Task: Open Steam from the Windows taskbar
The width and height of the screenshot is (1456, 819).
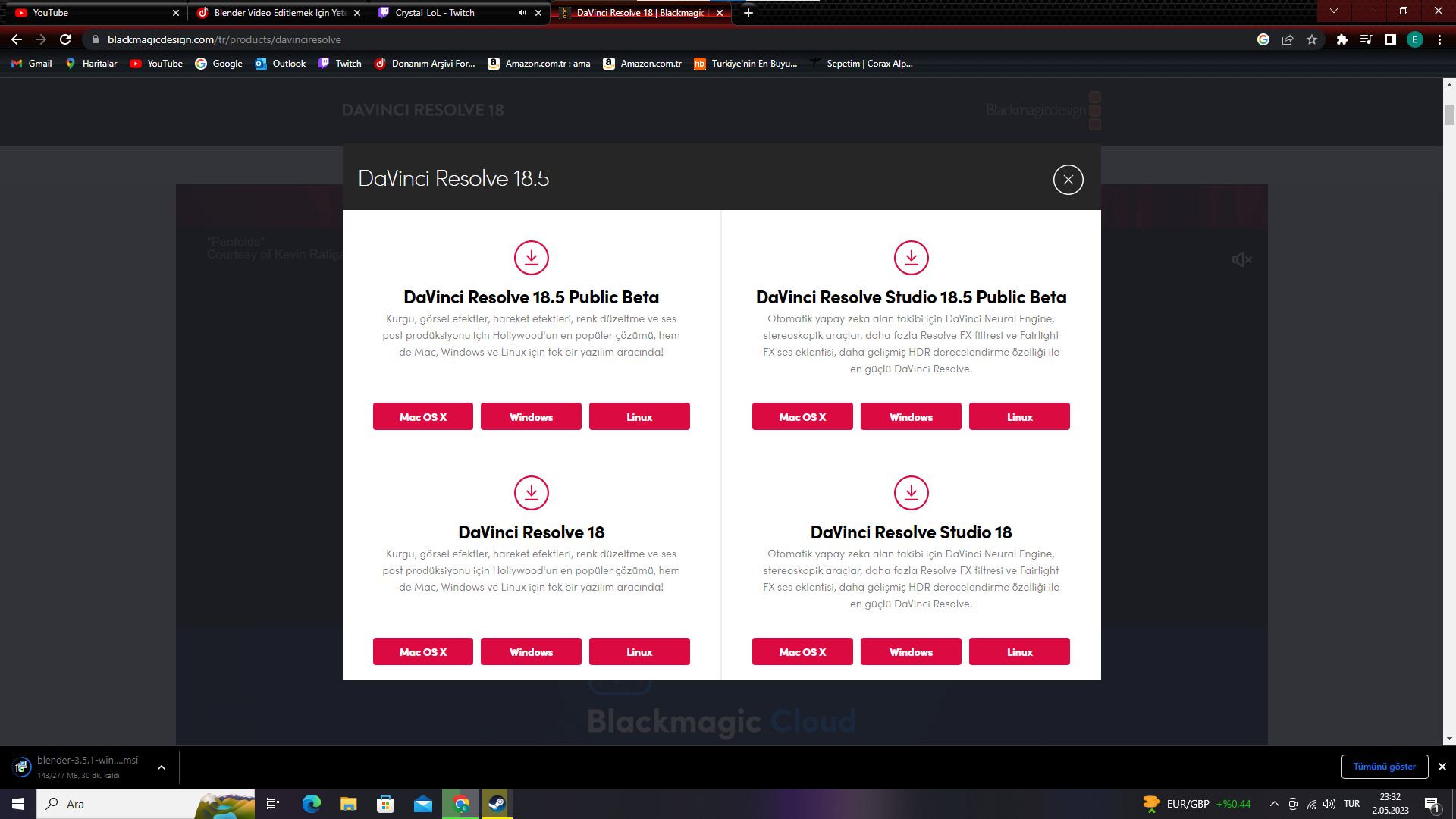Action: (497, 804)
